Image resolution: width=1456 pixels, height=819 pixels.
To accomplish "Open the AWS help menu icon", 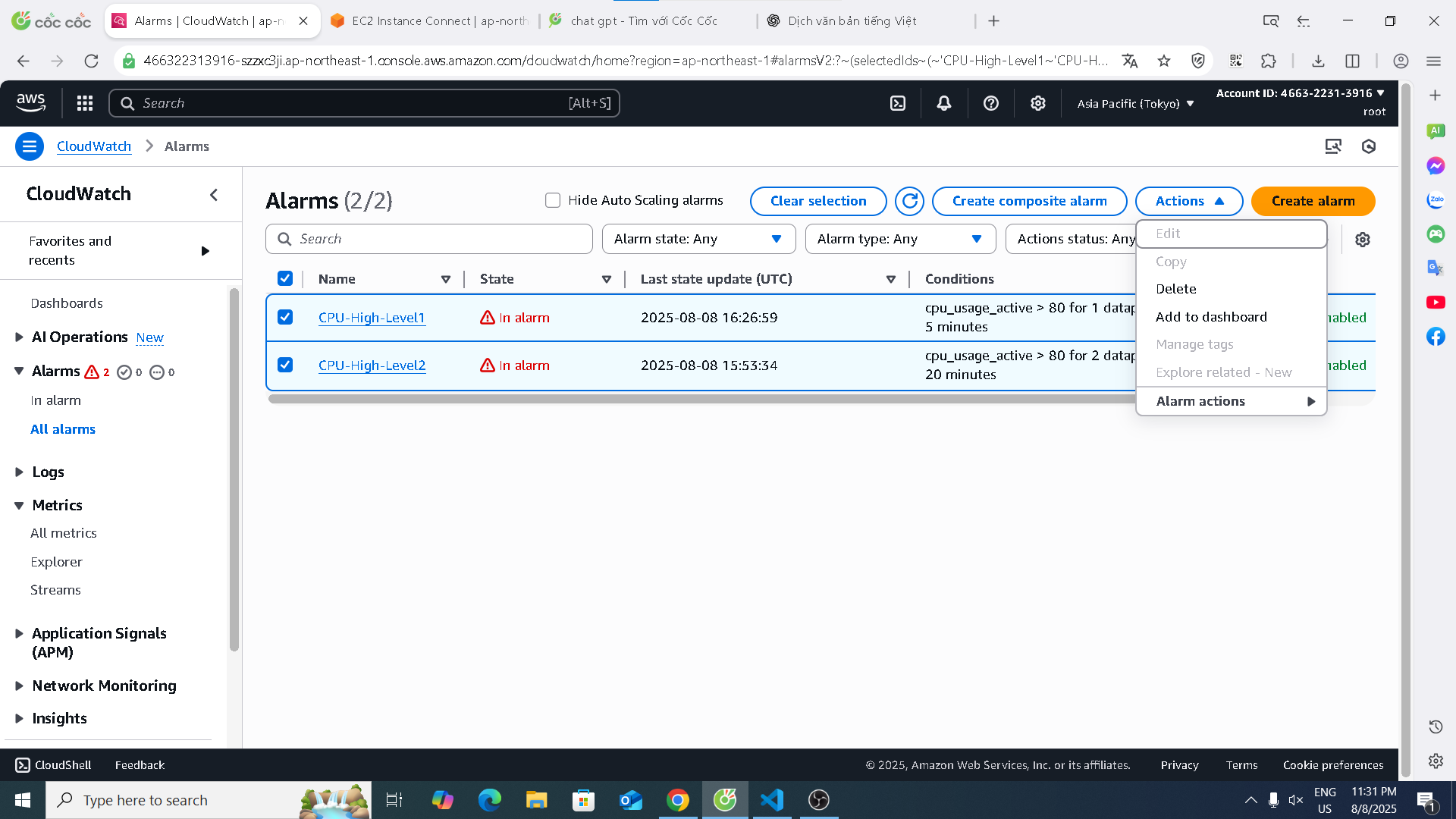I will (991, 102).
